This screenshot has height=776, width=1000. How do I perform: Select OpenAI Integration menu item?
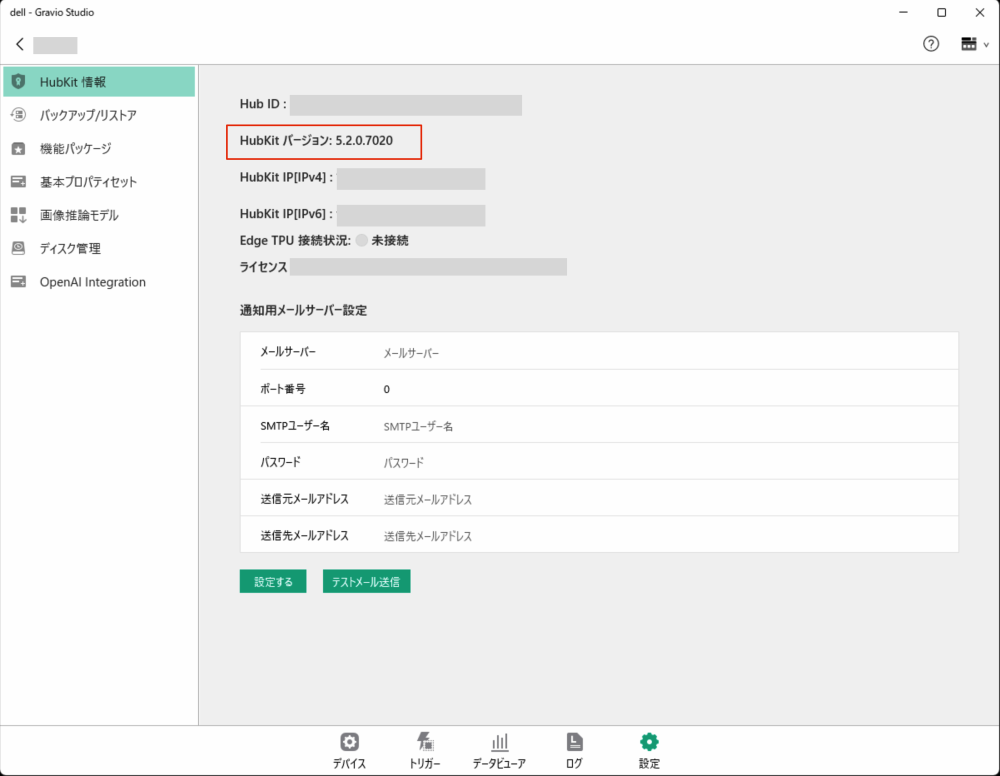(x=99, y=282)
